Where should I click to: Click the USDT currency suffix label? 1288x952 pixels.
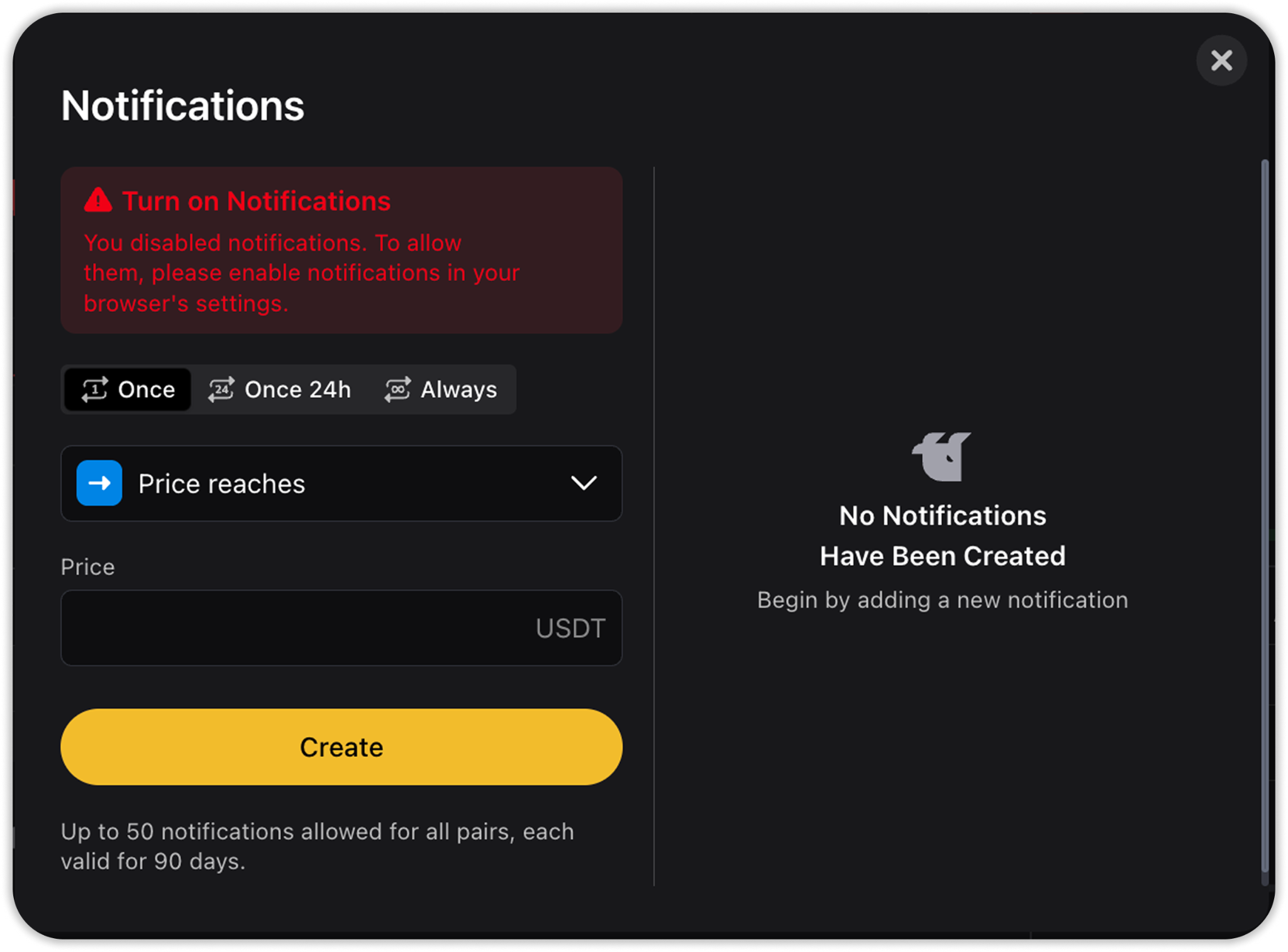click(x=570, y=628)
